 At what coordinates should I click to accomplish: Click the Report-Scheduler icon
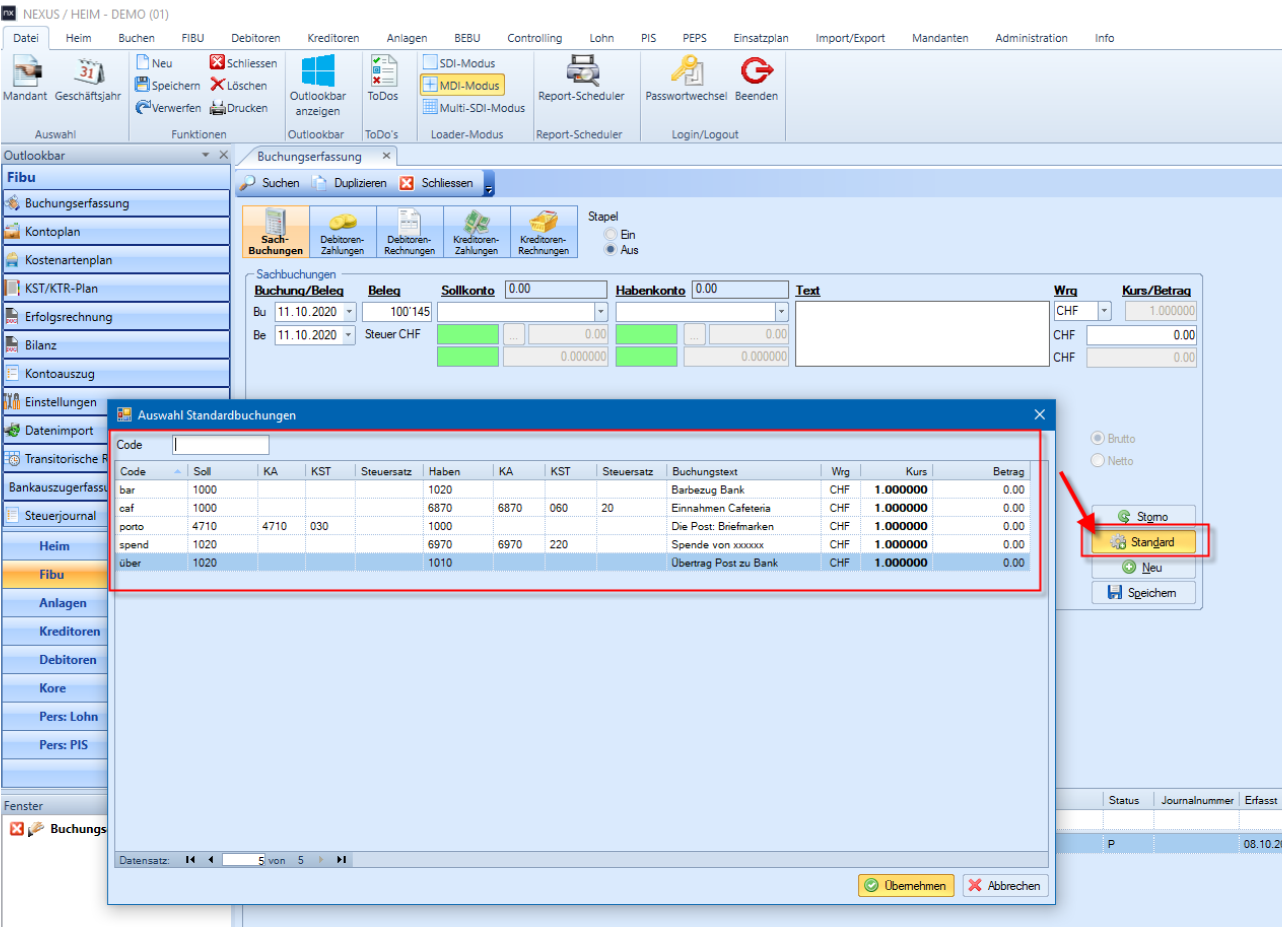coord(580,73)
